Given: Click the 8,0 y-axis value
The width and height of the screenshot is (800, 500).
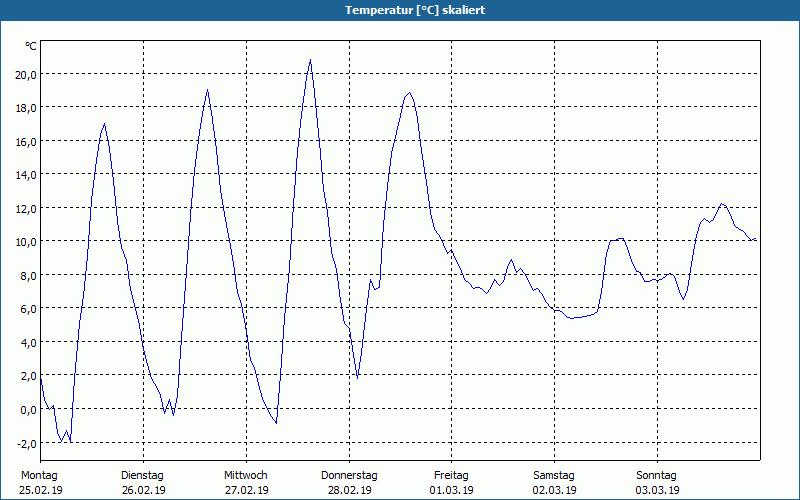Looking at the screenshot, I should tap(28, 276).
